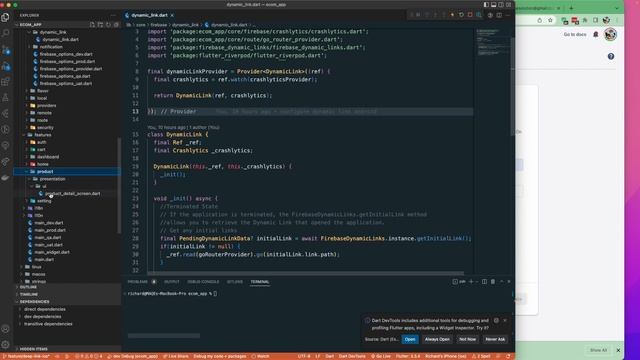Click the Never Ask button
640x360 pixels.
(x=495, y=339)
